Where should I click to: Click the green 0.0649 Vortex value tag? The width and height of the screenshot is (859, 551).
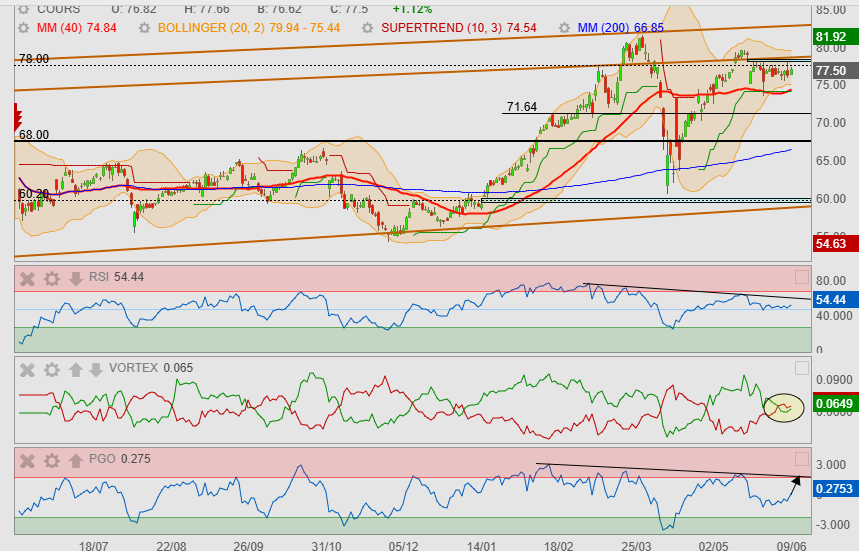pos(834,404)
